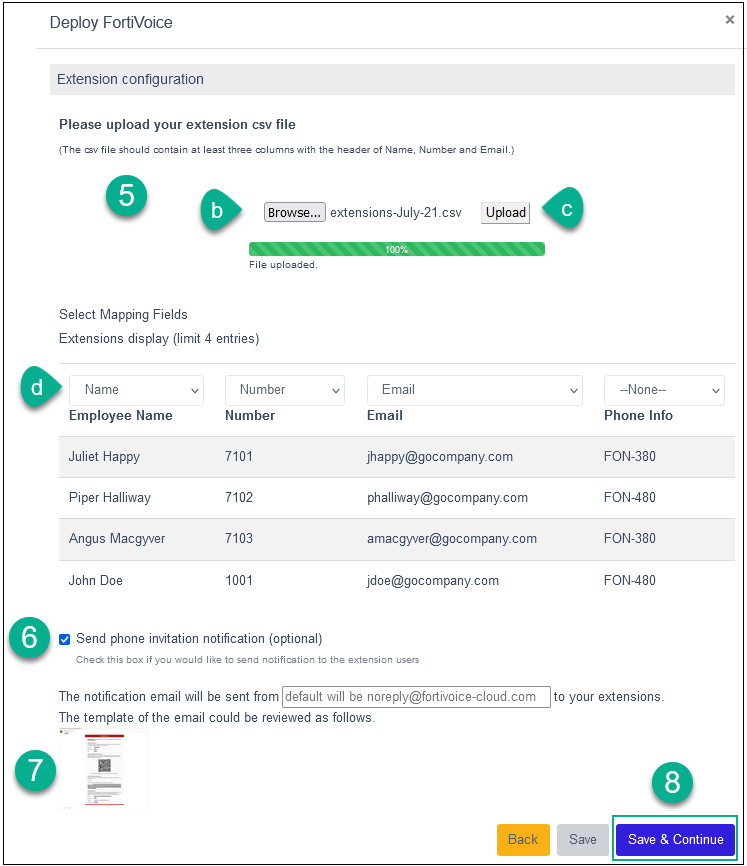Click the gray Save button
The image size is (747, 866).
click(x=583, y=839)
